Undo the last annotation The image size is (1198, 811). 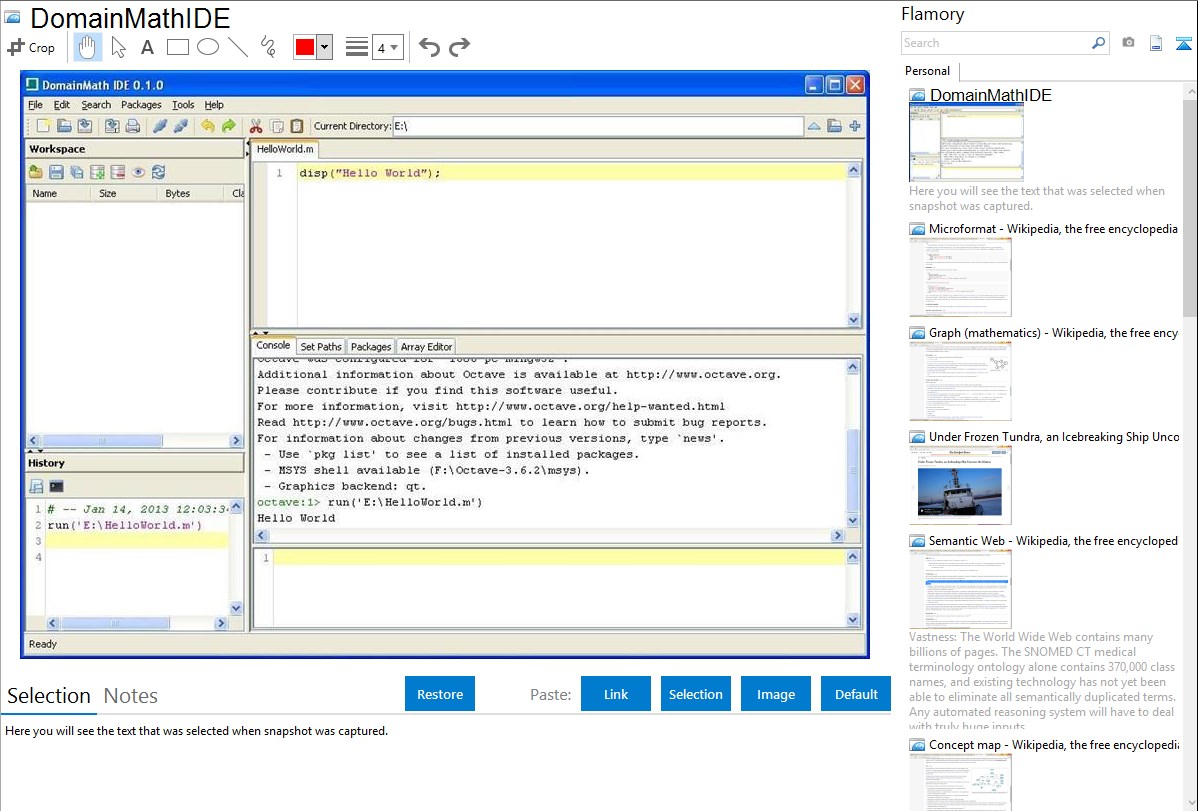click(429, 47)
